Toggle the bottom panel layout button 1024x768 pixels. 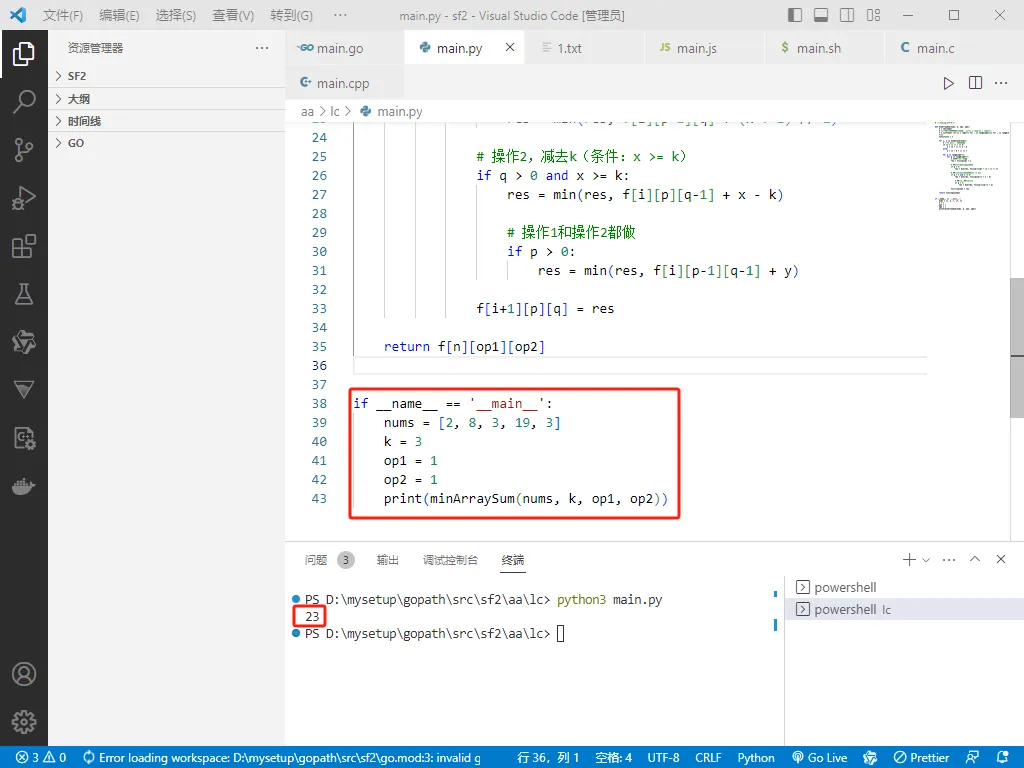(x=821, y=15)
